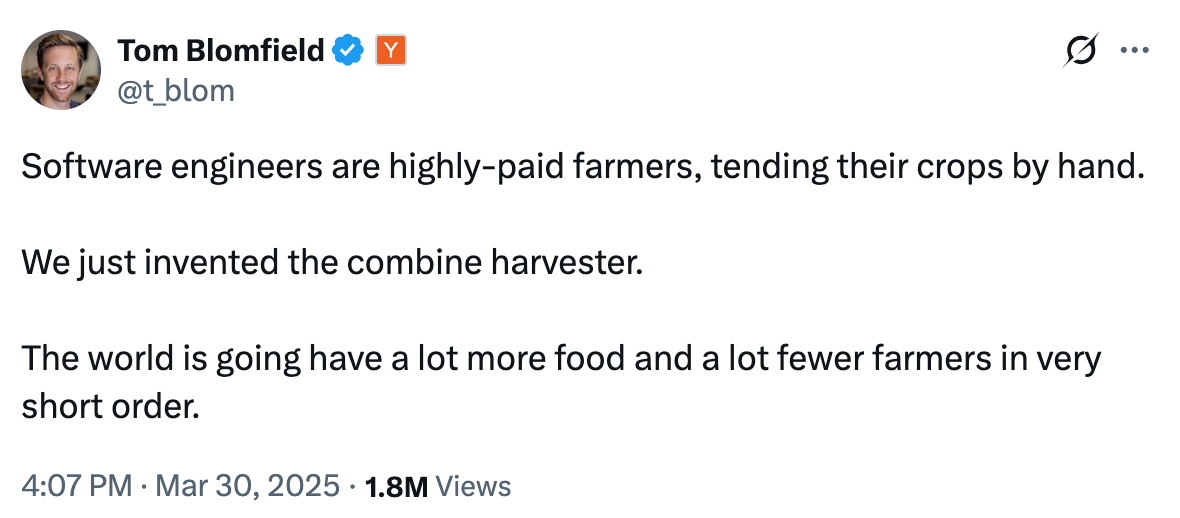Open Tom Blomfield's profile picture
The height and width of the screenshot is (518, 1180).
pos(61,70)
